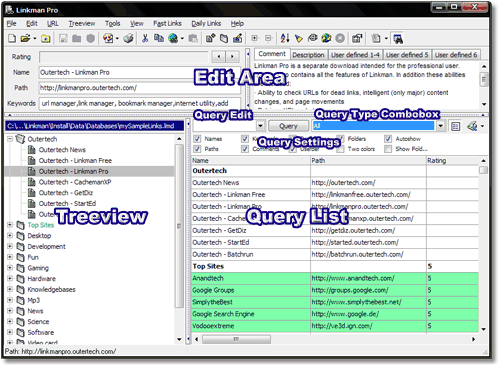Open dropdown arrow beside open folder icon
This screenshot has width=500, height=367.
click(x=34, y=39)
